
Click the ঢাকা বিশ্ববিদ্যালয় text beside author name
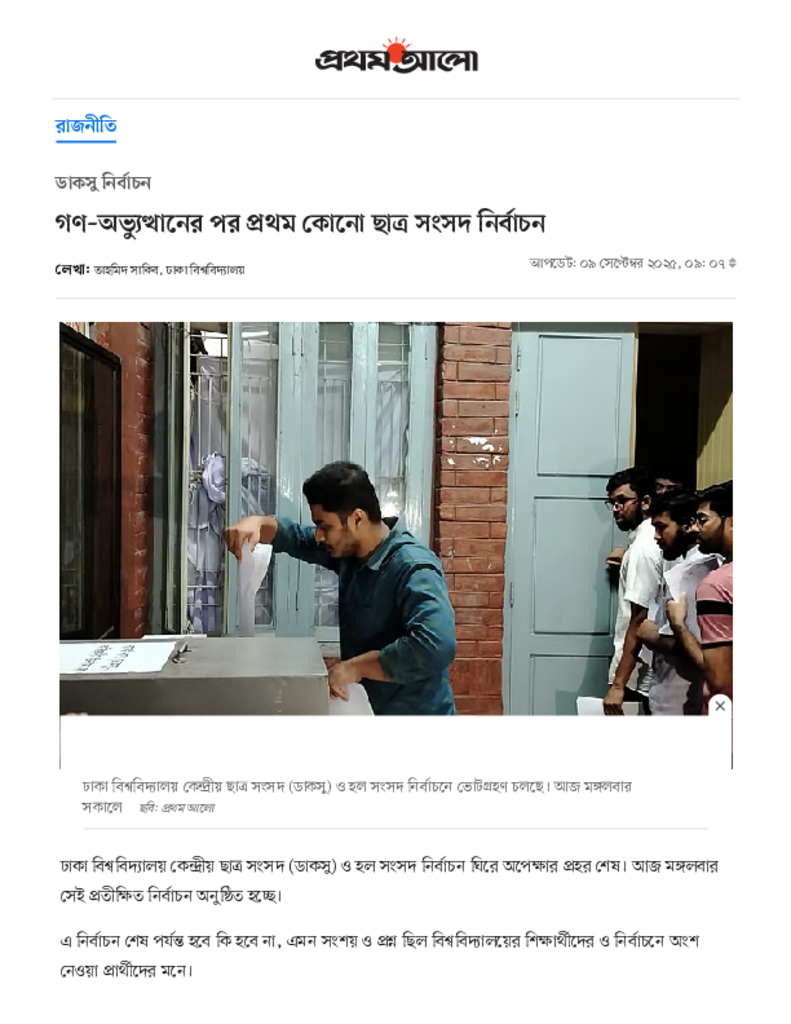coord(205,269)
